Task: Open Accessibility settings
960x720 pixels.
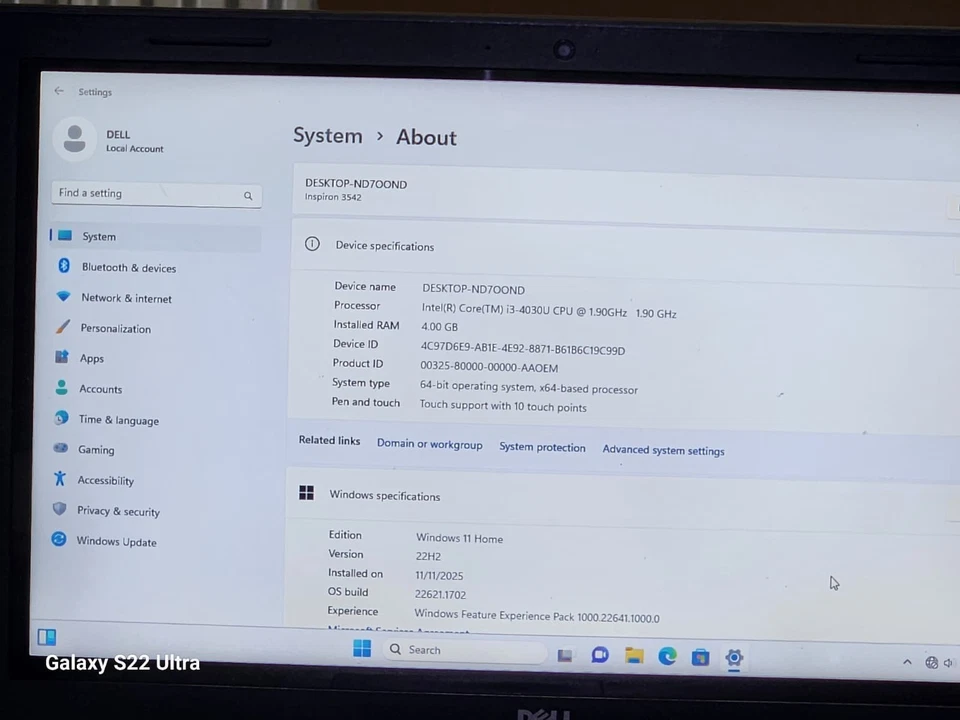Action: tap(105, 480)
